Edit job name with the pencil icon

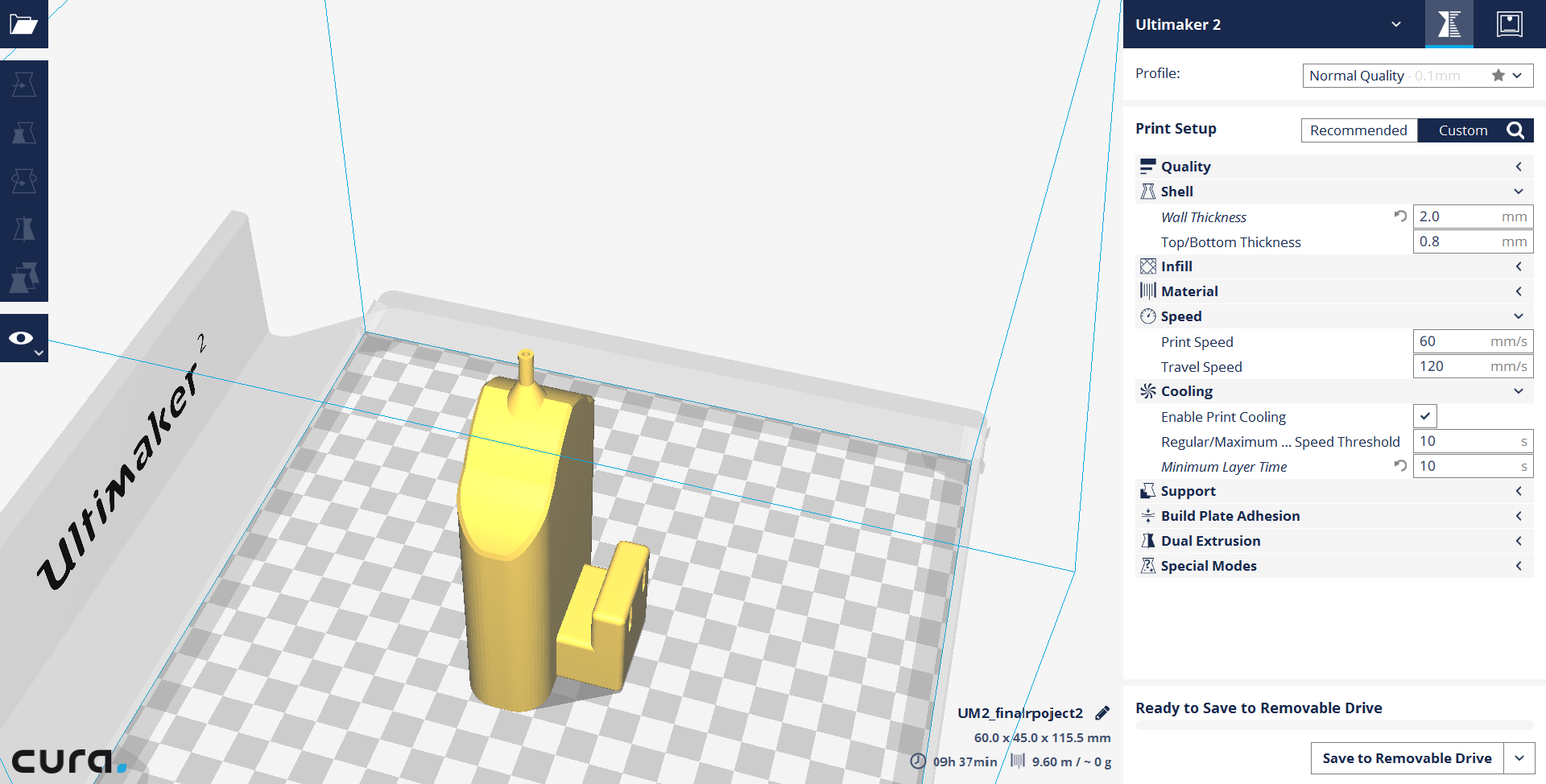coord(1102,713)
